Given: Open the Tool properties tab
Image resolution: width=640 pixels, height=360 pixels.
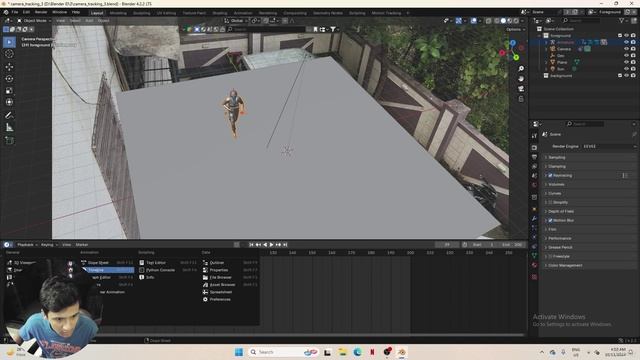Looking at the screenshot, I should click(x=534, y=136).
